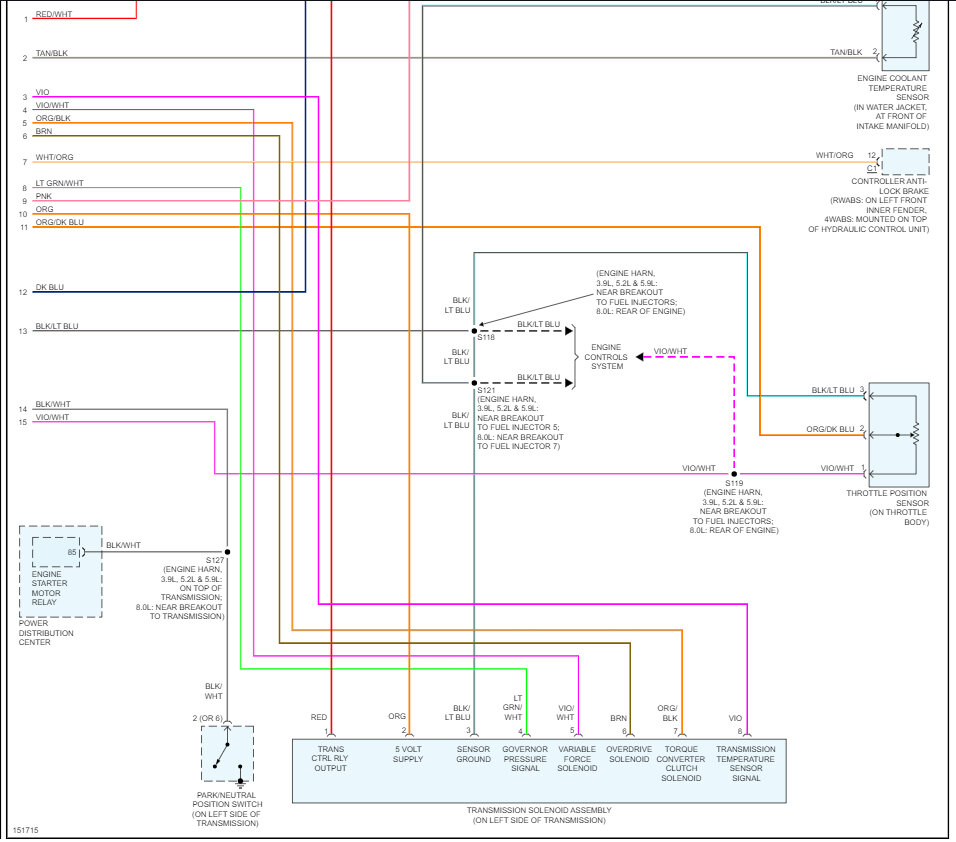Click RED wire label above solenoid pin 1

[x=319, y=717]
